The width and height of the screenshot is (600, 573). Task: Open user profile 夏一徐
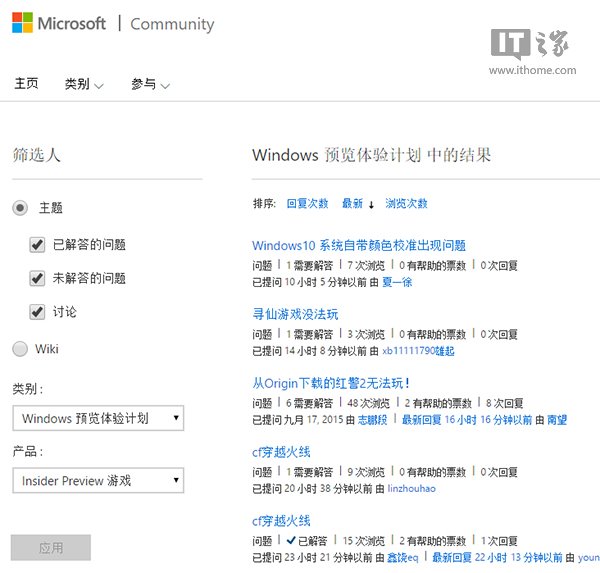397,282
